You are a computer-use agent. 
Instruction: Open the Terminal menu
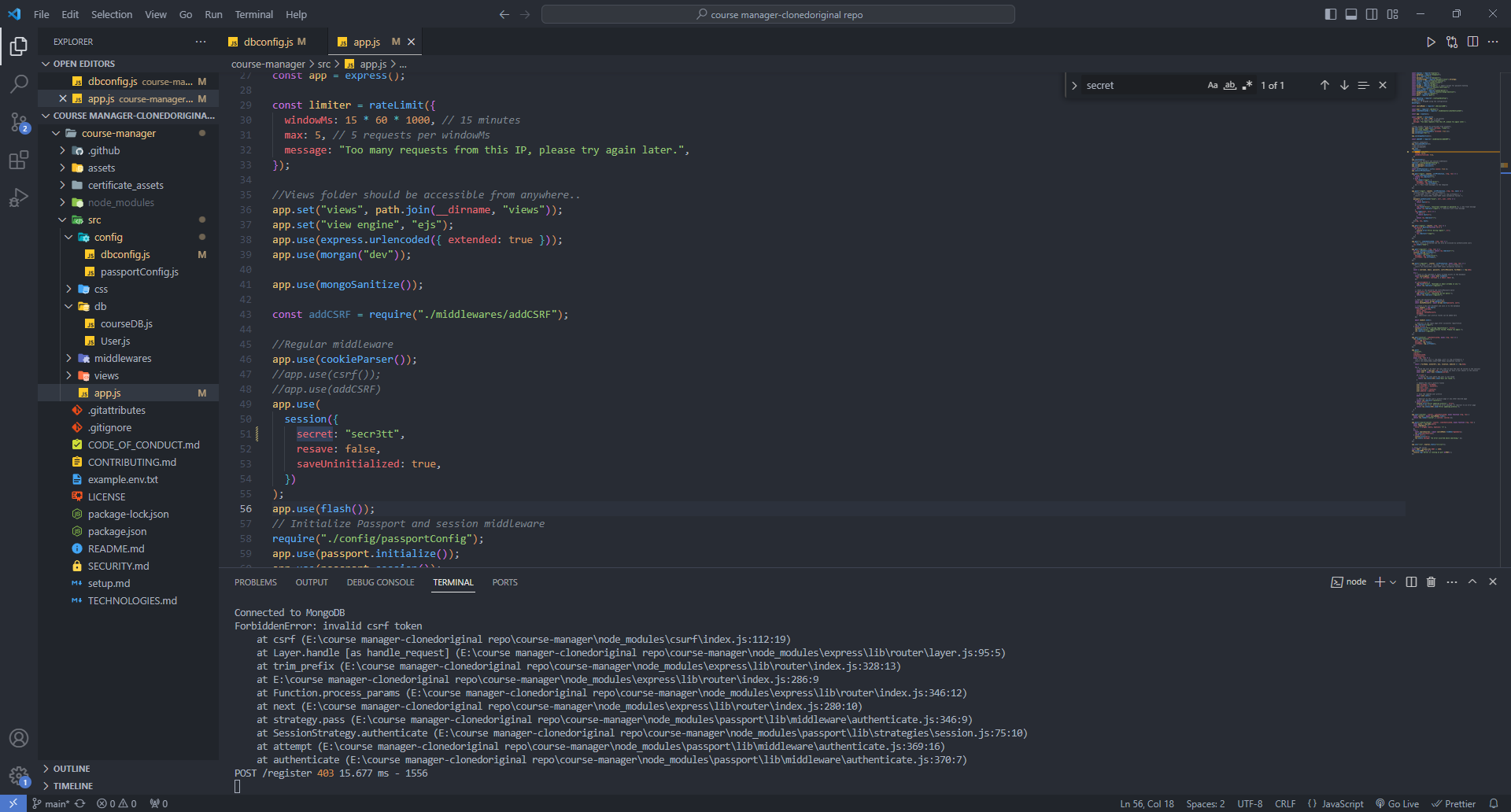(x=253, y=14)
